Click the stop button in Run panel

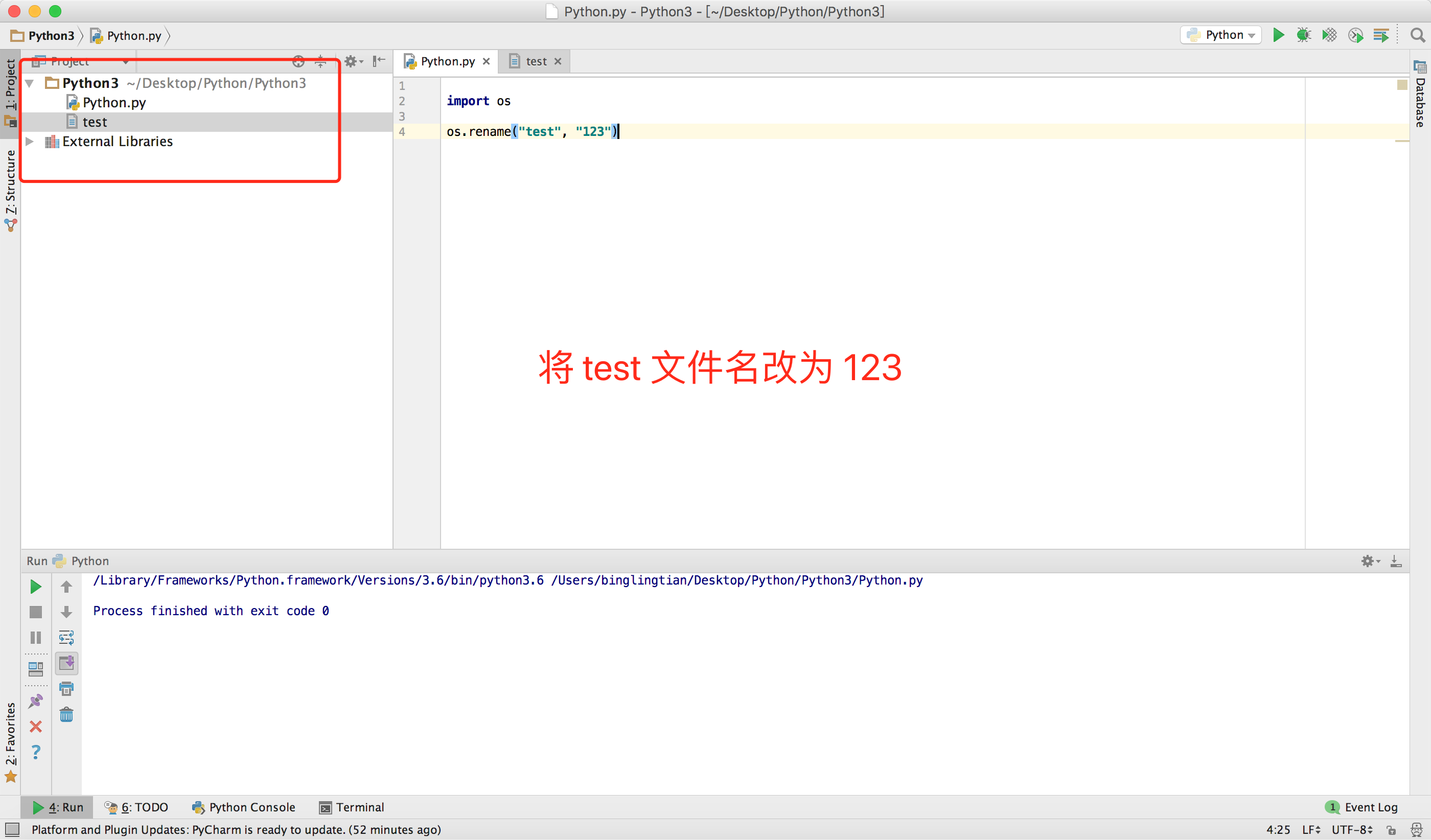click(x=35, y=612)
